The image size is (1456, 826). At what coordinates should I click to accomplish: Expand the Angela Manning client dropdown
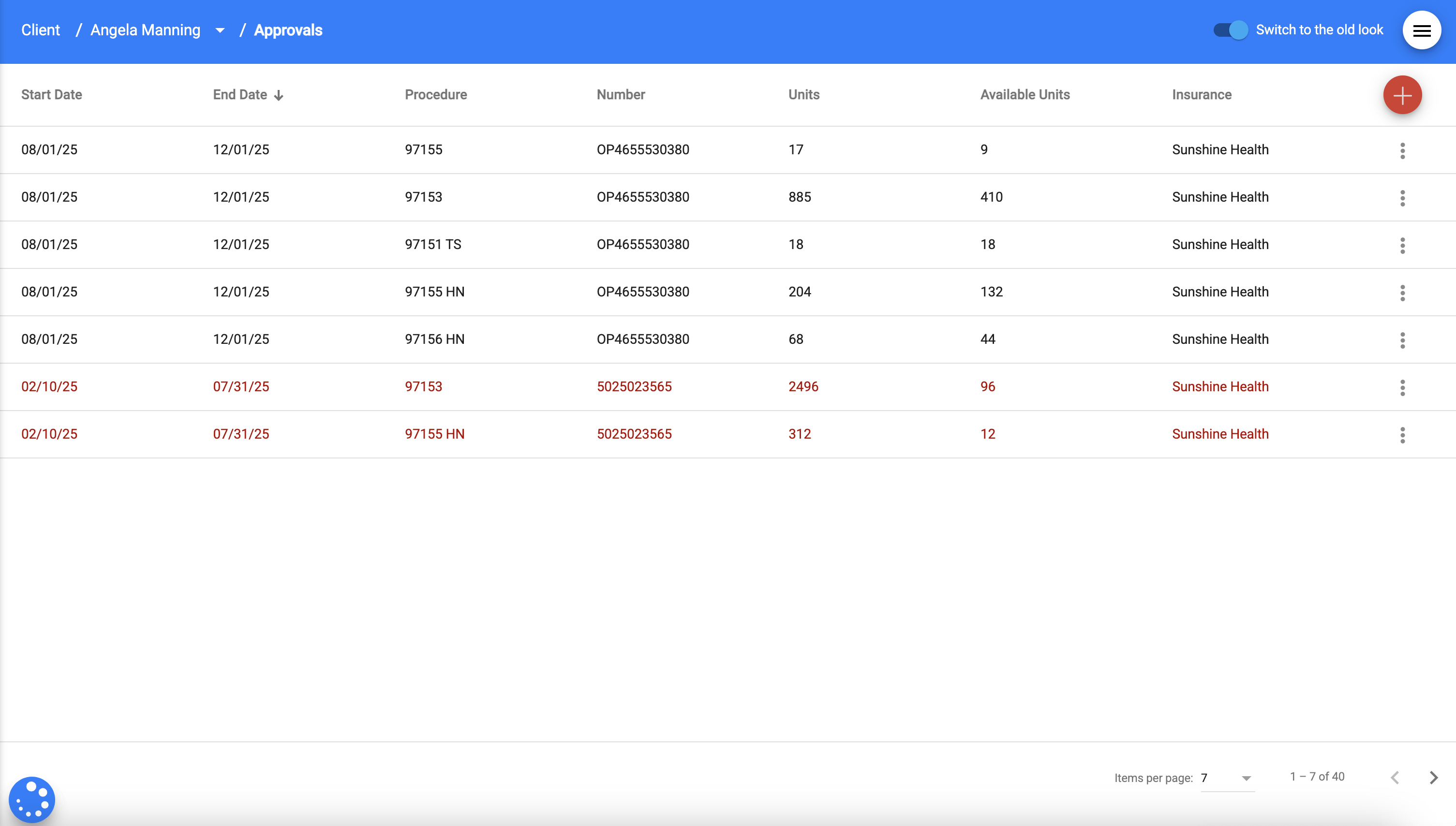click(x=220, y=30)
